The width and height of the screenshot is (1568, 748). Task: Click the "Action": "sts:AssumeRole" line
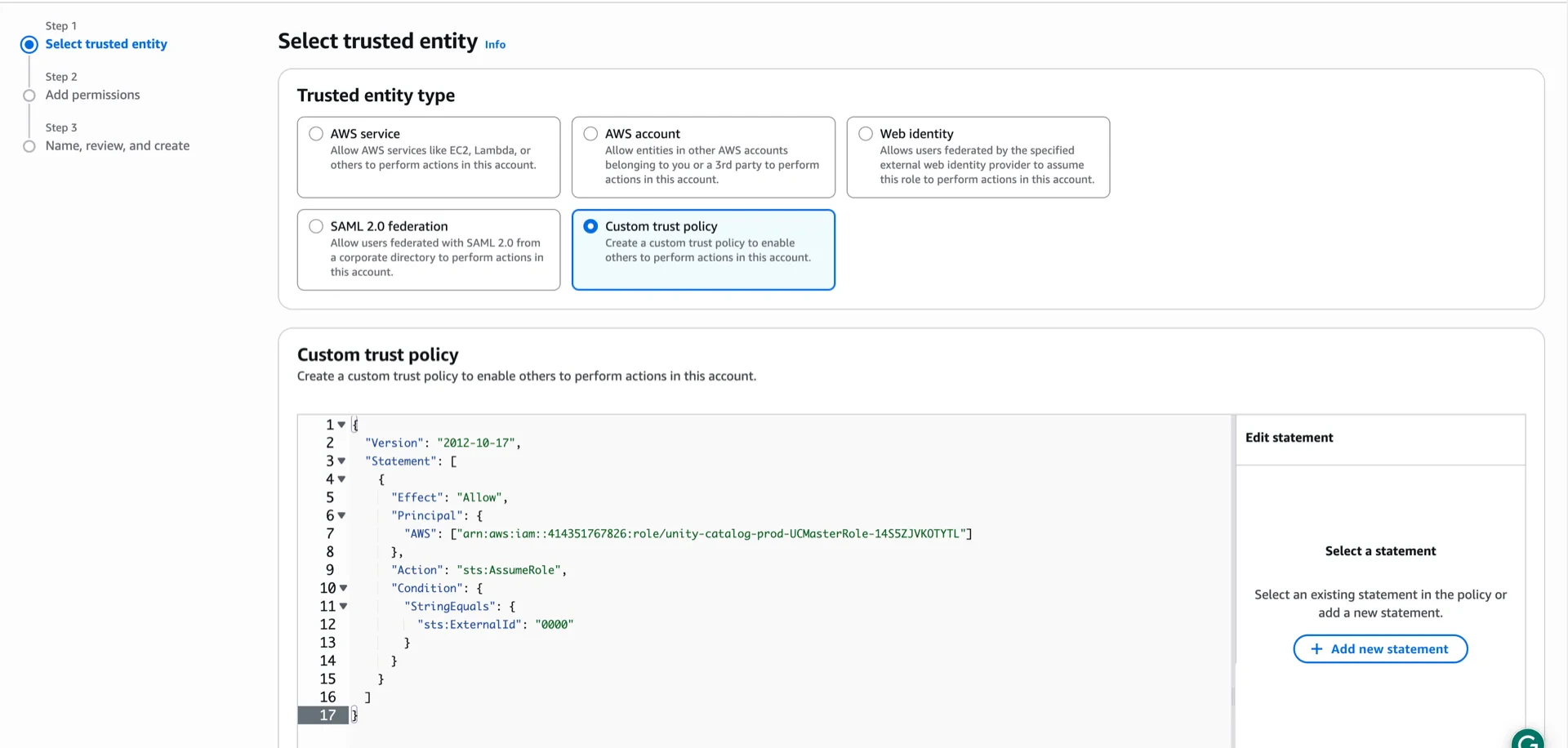tap(479, 570)
